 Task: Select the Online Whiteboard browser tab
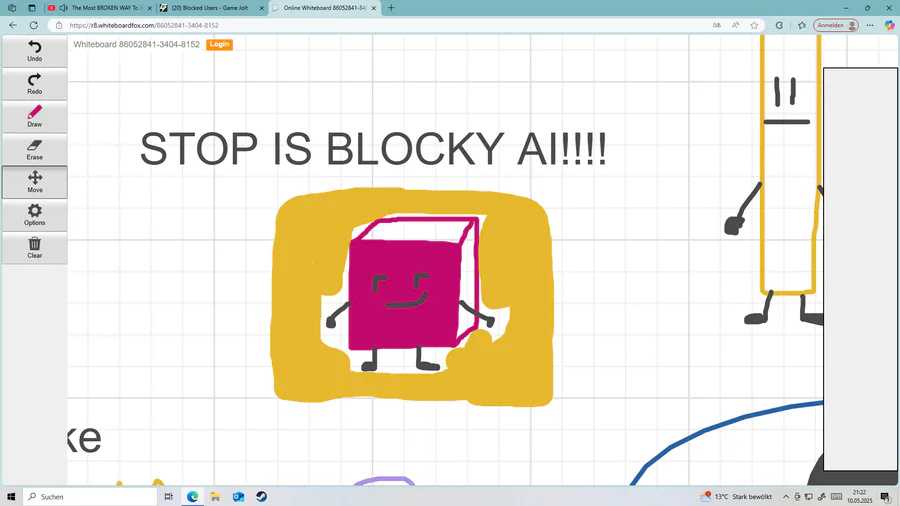tap(324, 8)
